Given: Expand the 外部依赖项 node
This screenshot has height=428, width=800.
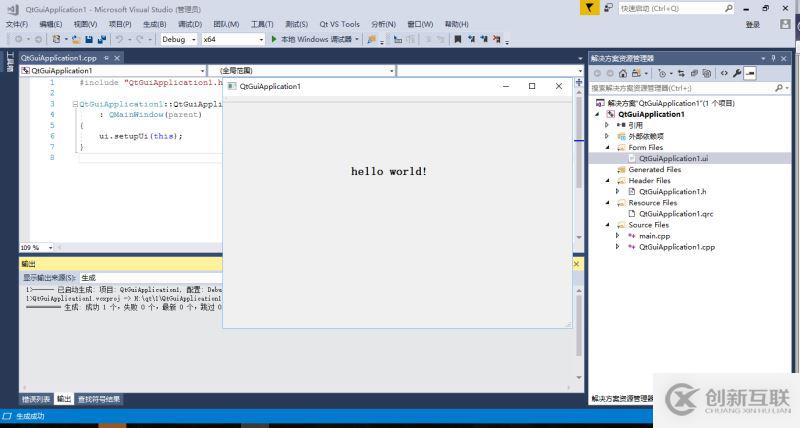Looking at the screenshot, I should (607, 136).
